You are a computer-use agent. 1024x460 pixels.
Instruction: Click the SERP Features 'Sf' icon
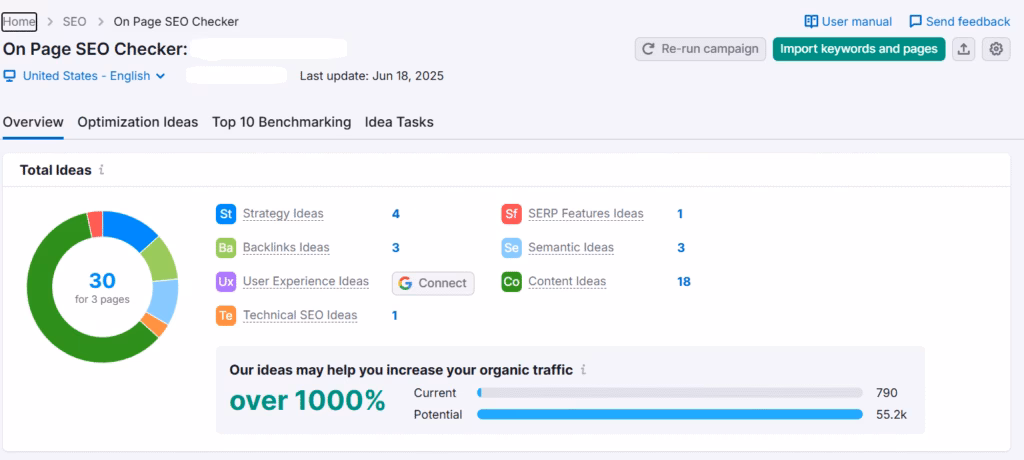(x=511, y=214)
